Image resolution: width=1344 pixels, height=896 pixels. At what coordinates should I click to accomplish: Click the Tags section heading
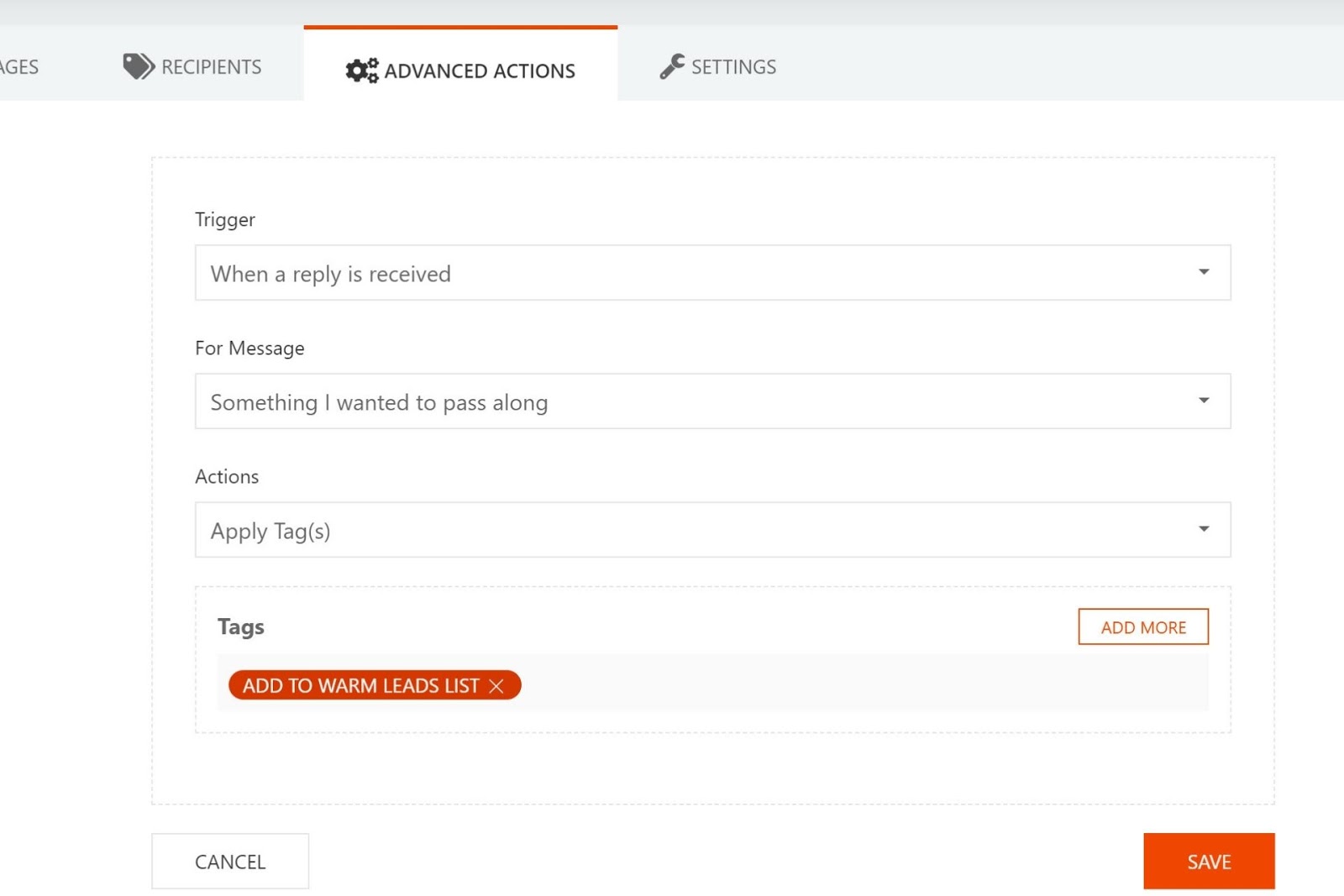pyautogui.click(x=241, y=627)
